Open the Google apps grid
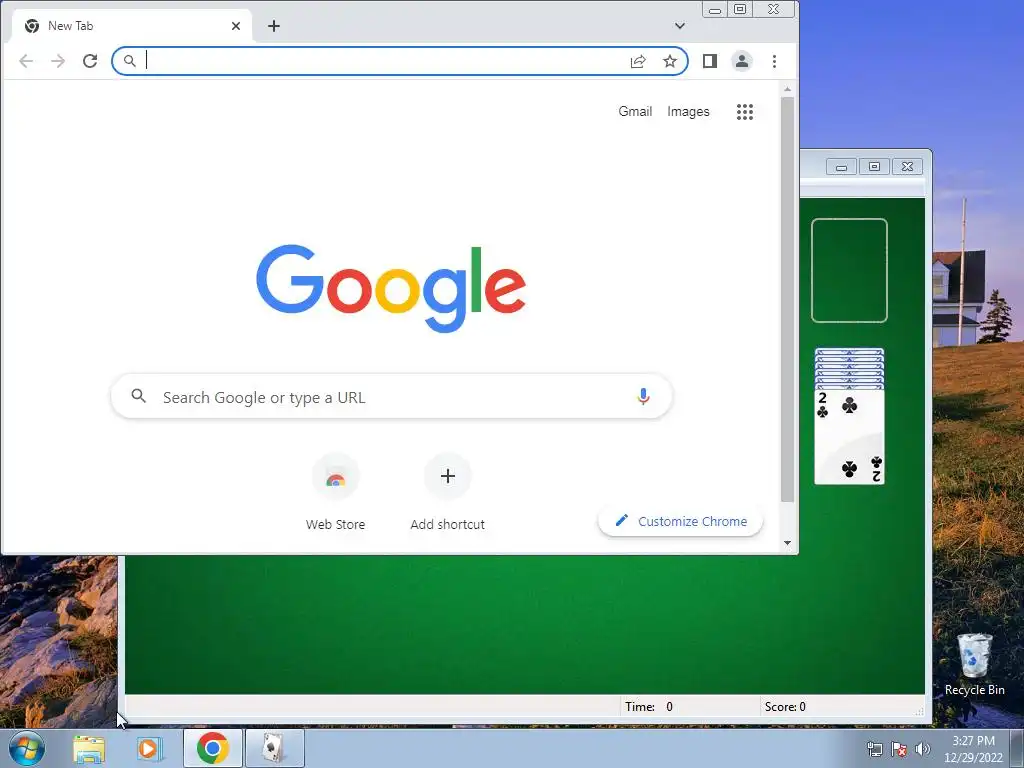The height and width of the screenshot is (768, 1024). click(x=744, y=112)
